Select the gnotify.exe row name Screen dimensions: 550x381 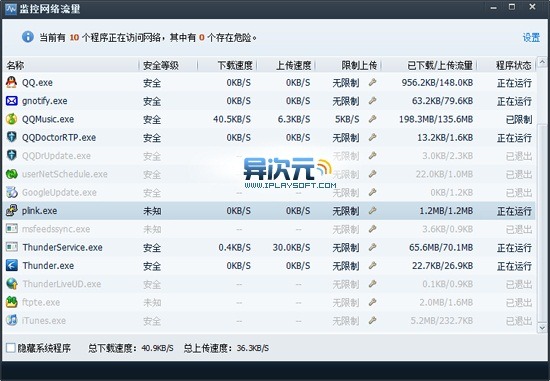[45, 101]
